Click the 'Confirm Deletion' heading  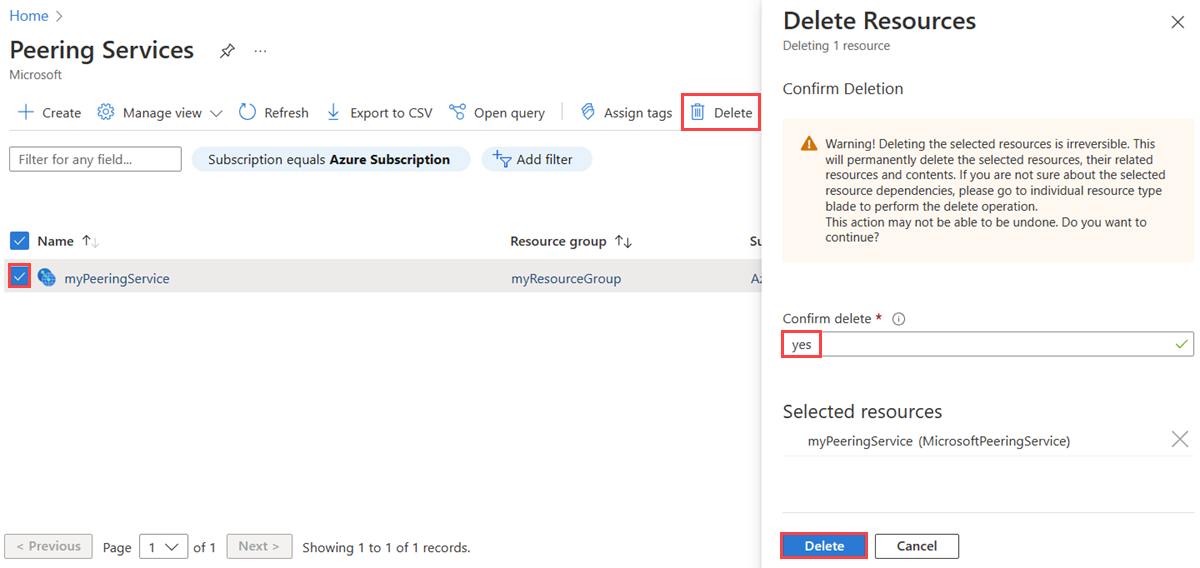843,89
